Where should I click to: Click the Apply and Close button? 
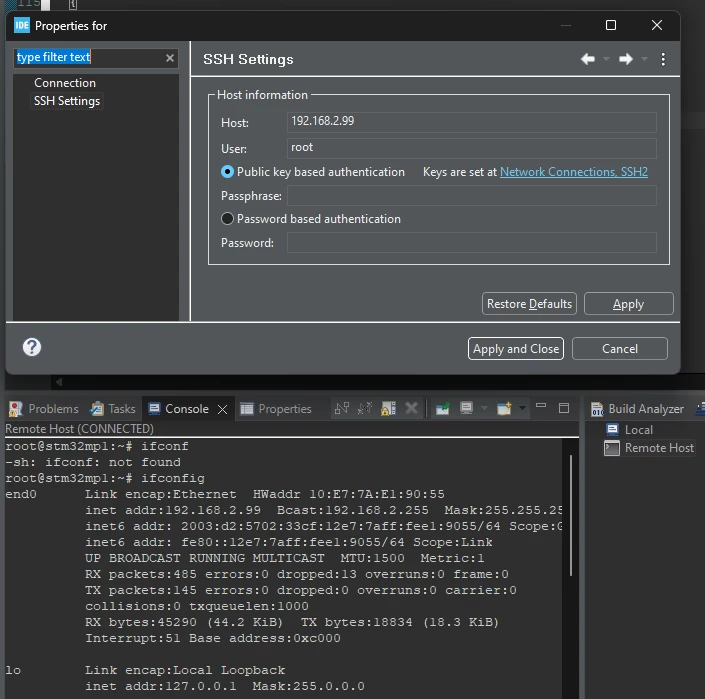coord(516,349)
